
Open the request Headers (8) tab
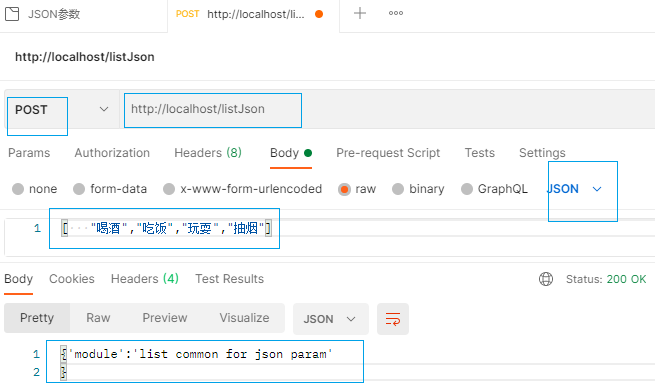tap(208, 153)
